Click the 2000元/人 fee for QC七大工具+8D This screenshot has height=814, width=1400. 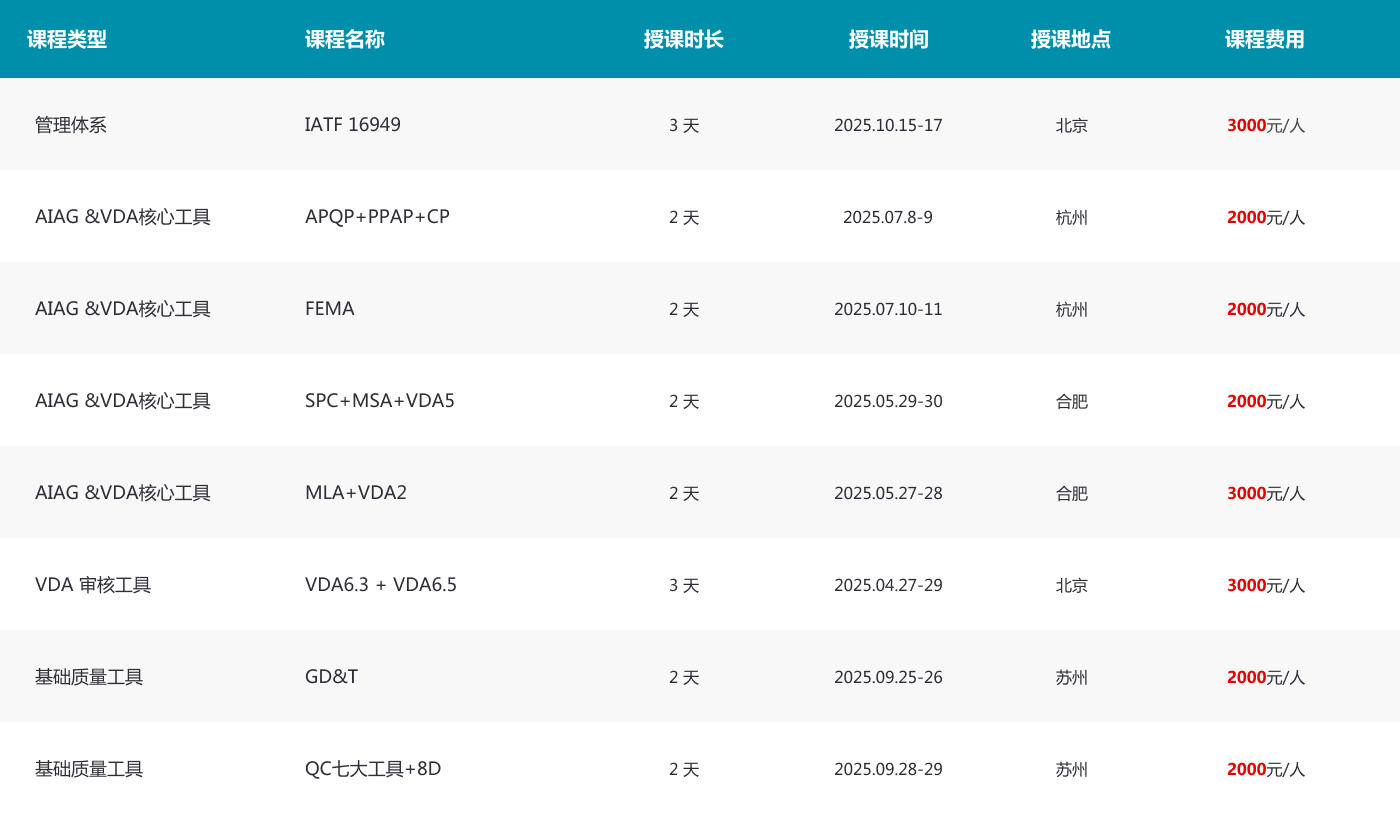[1266, 770]
